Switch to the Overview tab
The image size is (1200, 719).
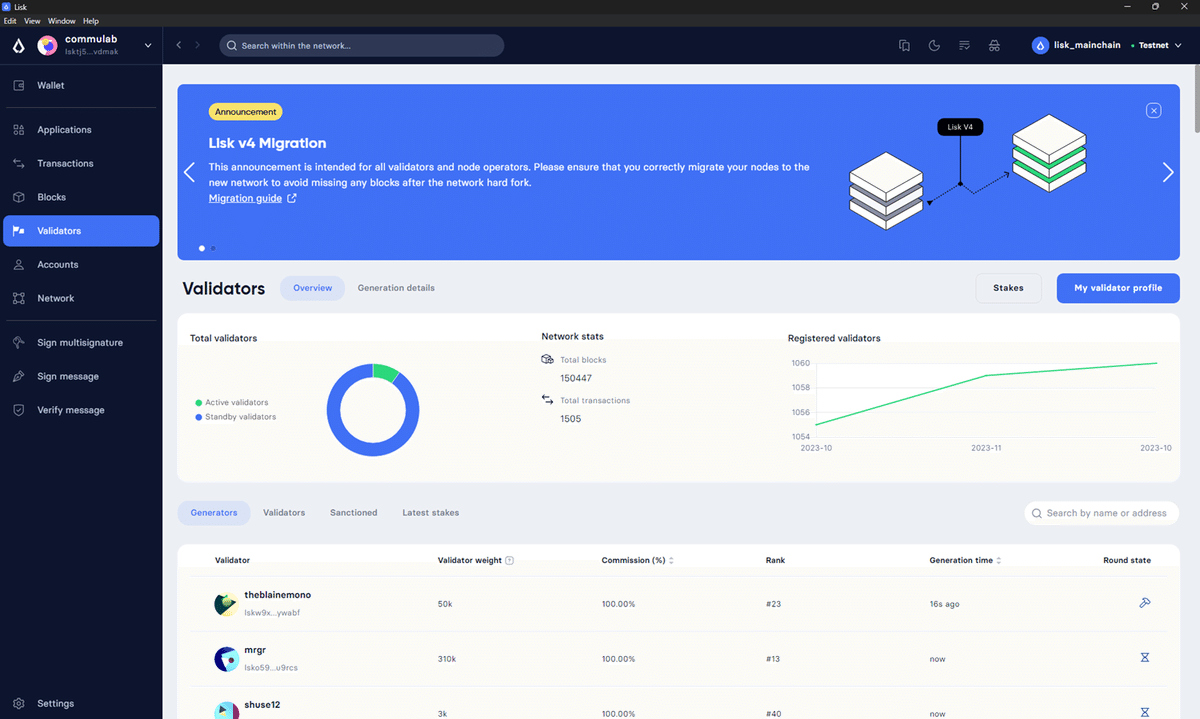tap(312, 288)
